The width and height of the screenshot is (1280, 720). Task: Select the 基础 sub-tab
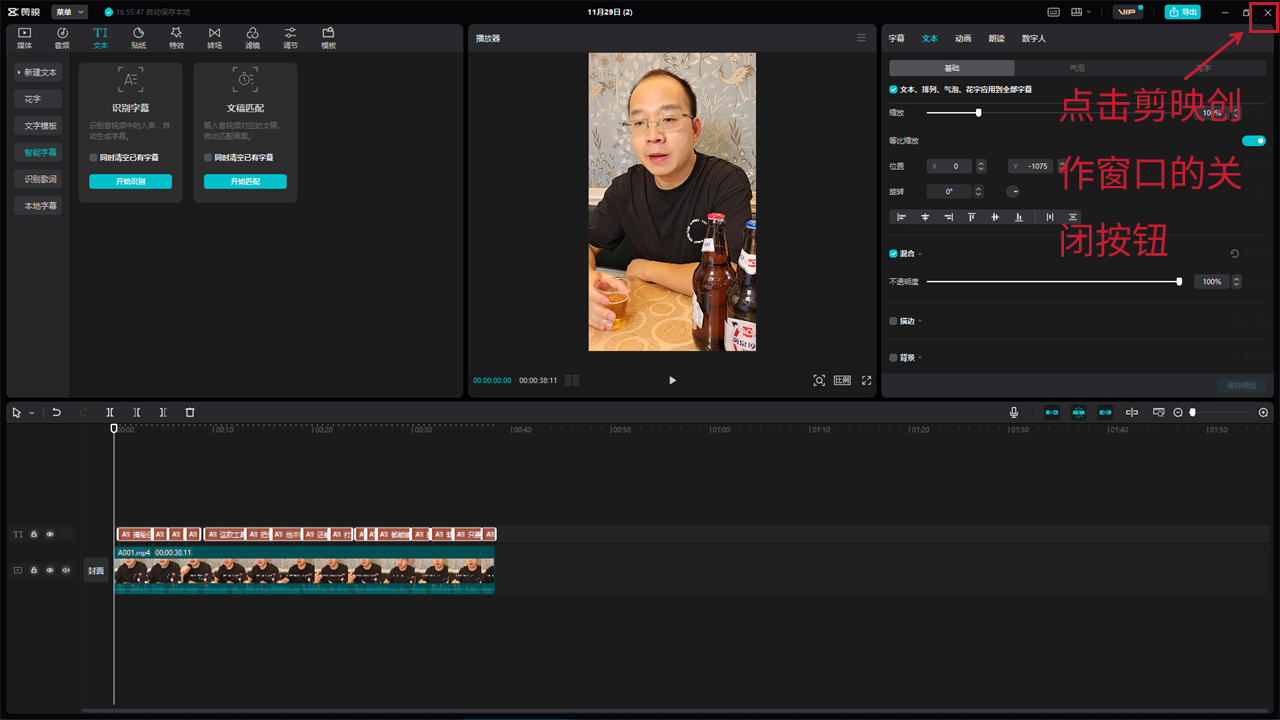(952, 68)
